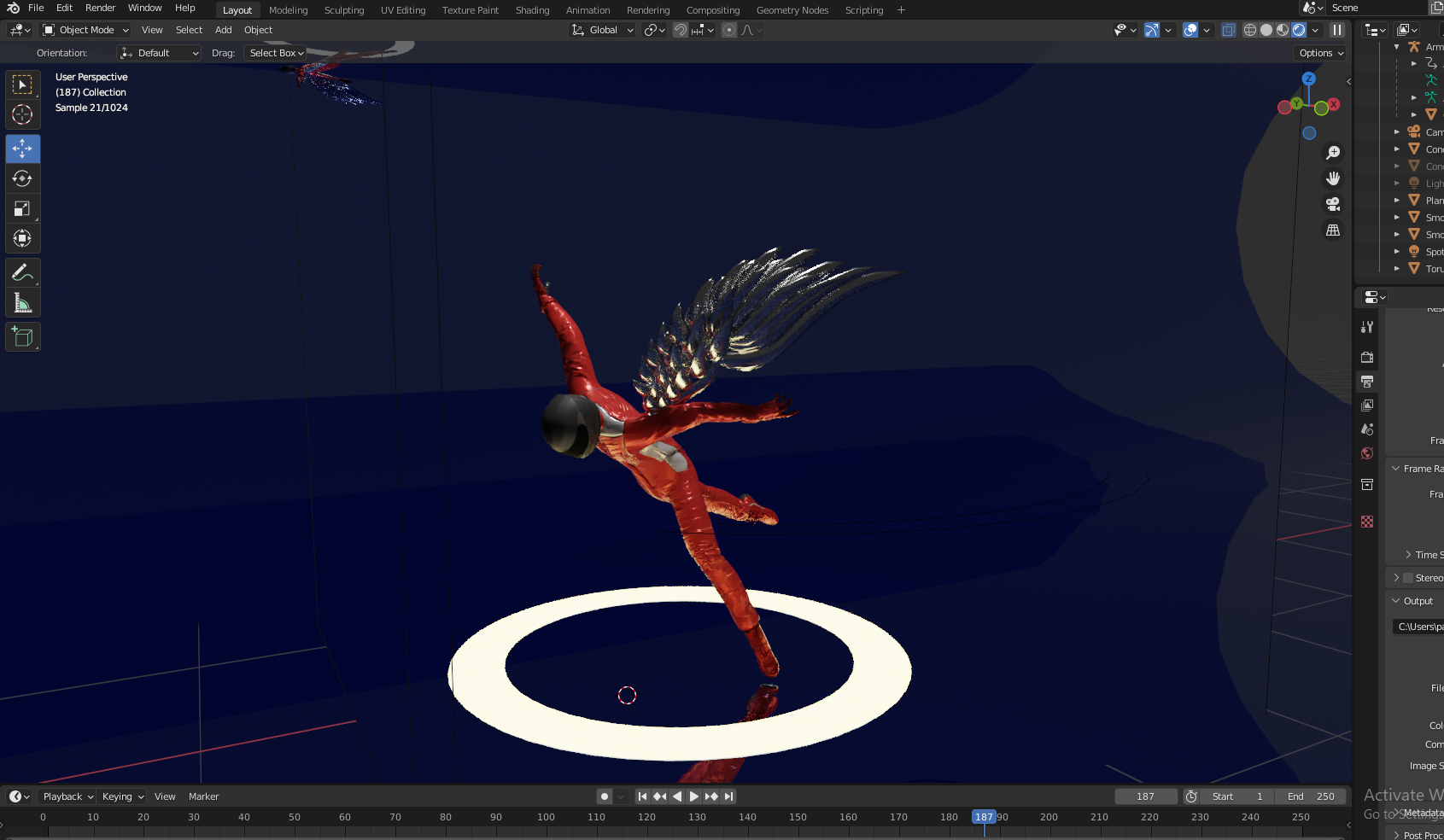Image resolution: width=1444 pixels, height=840 pixels.
Task: Open the Render menu
Action: pyautogui.click(x=100, y=8)
